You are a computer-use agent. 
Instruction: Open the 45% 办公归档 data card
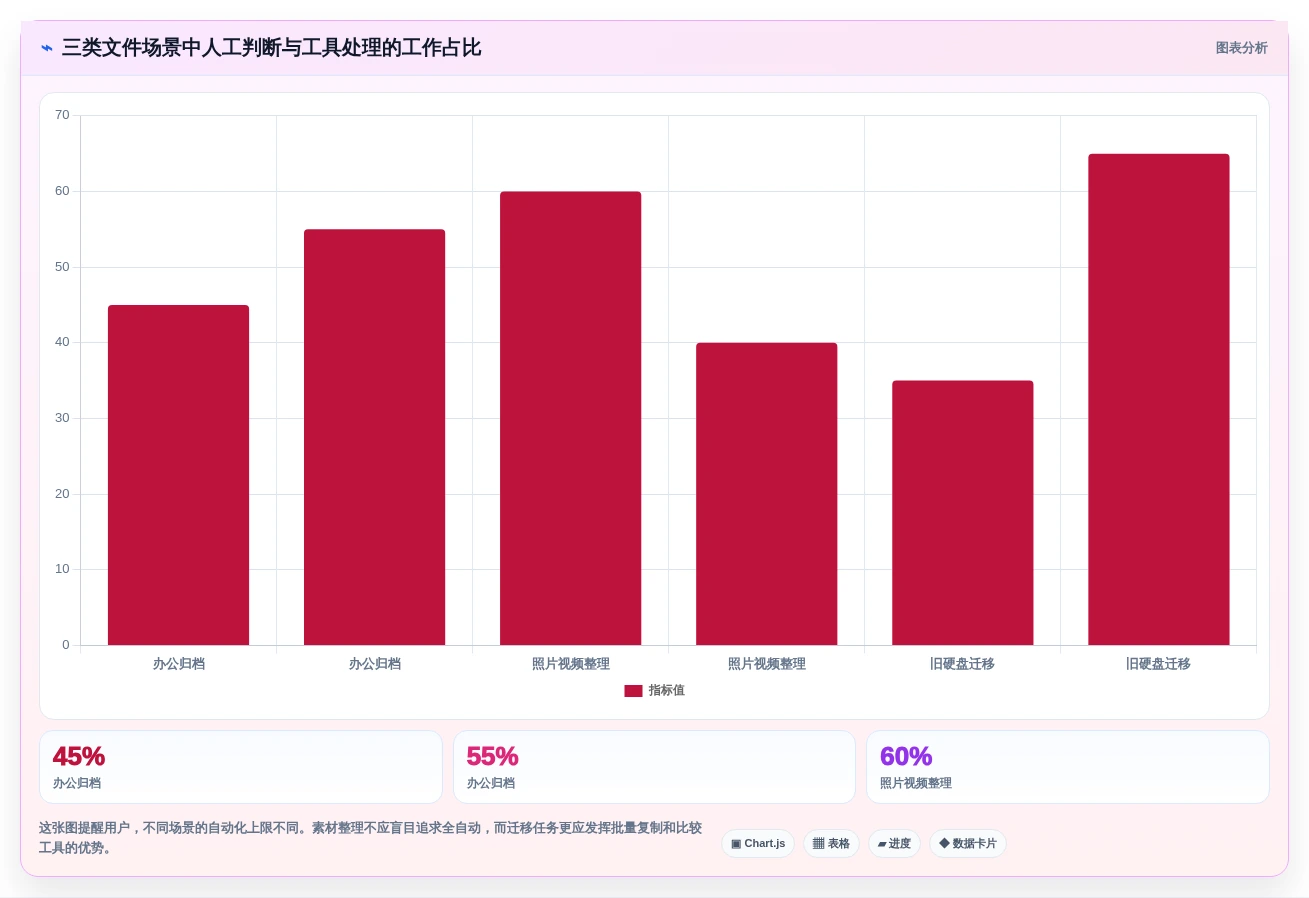[x=241, y=767]
